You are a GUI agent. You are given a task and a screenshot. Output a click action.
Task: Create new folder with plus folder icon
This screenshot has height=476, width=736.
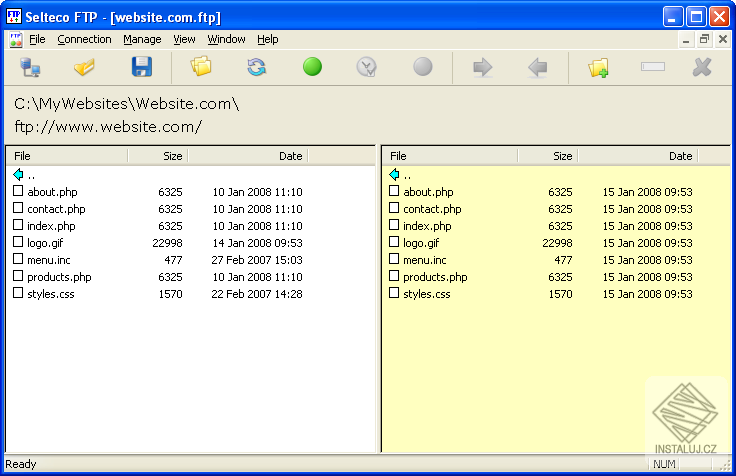598,68
